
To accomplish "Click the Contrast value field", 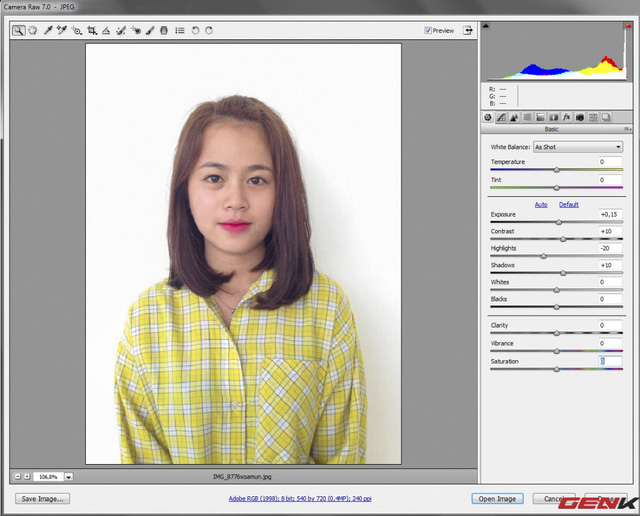I will [610, 231].
